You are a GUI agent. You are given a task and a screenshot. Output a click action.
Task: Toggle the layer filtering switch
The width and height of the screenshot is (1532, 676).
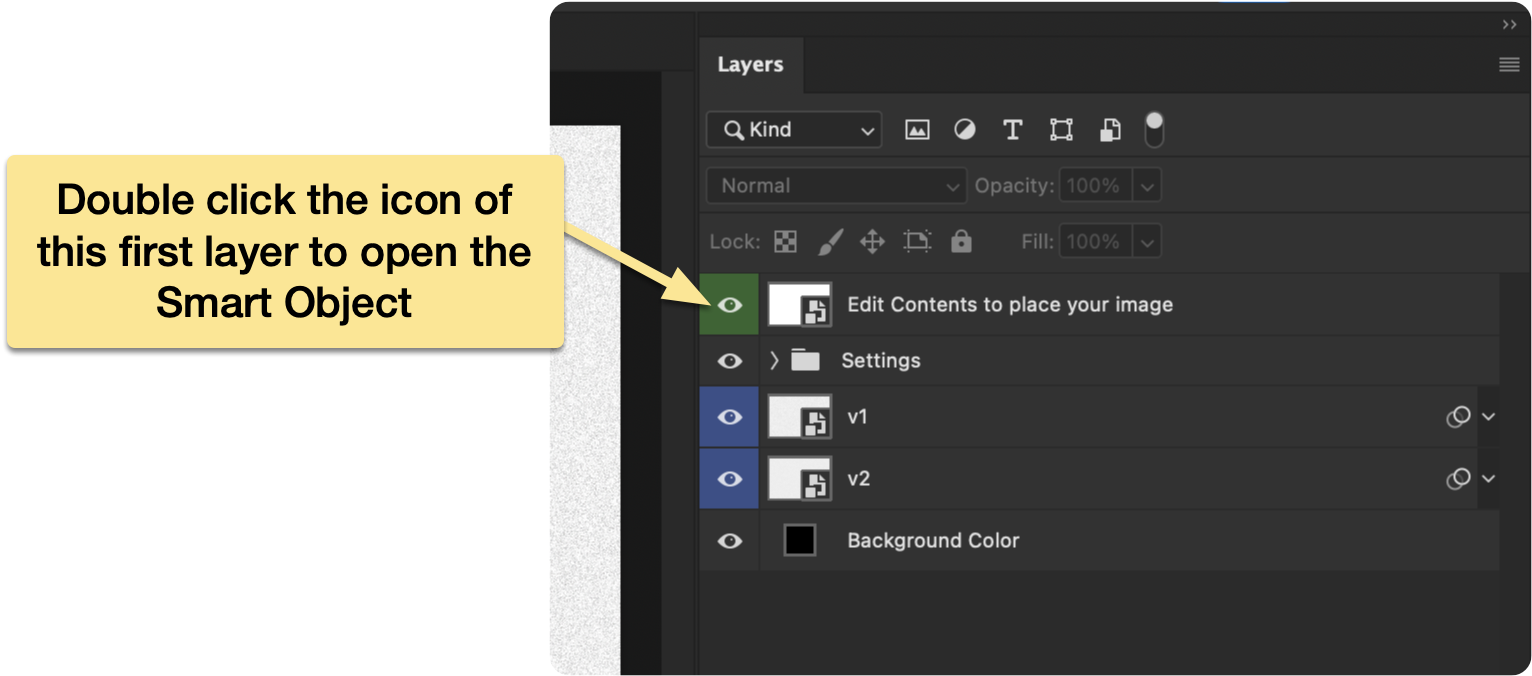(x=1154, y=130)
